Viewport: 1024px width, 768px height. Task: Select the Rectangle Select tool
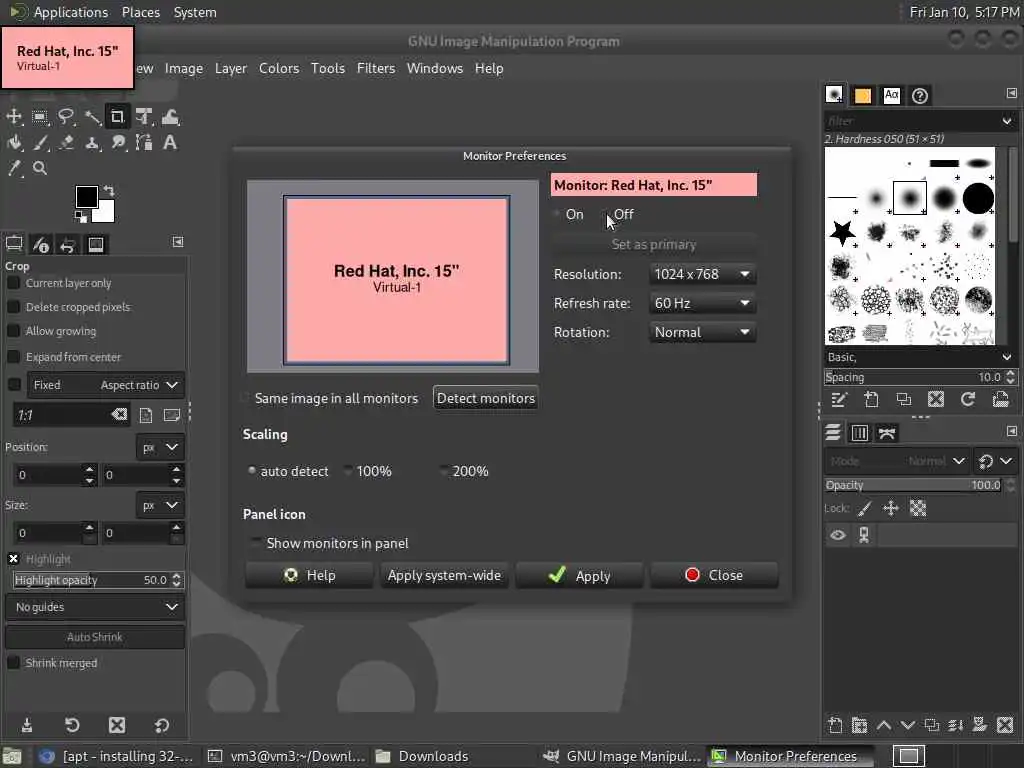[40, 117]
